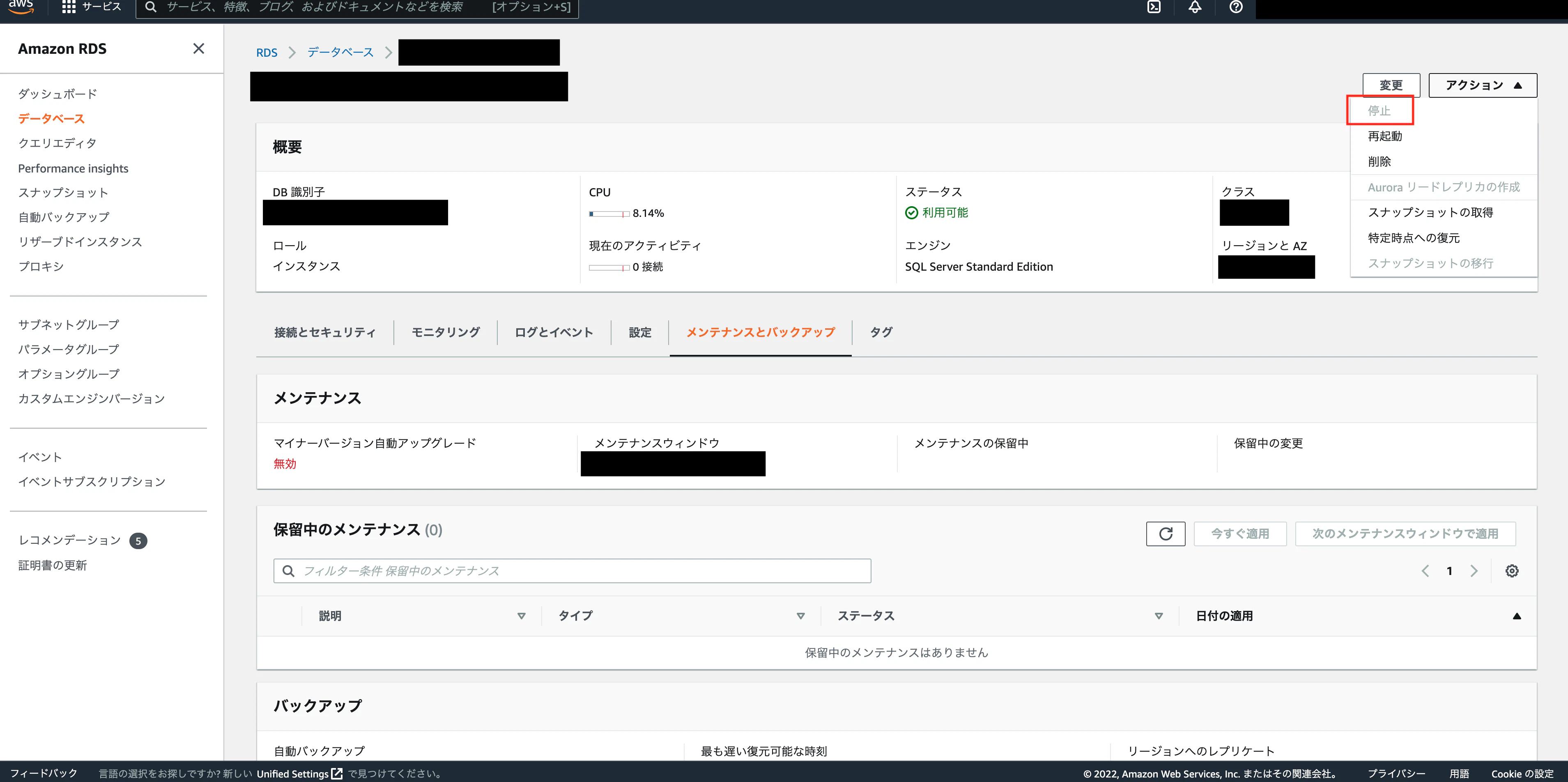Click the search magnifier in the top bar

coord(151,7)
